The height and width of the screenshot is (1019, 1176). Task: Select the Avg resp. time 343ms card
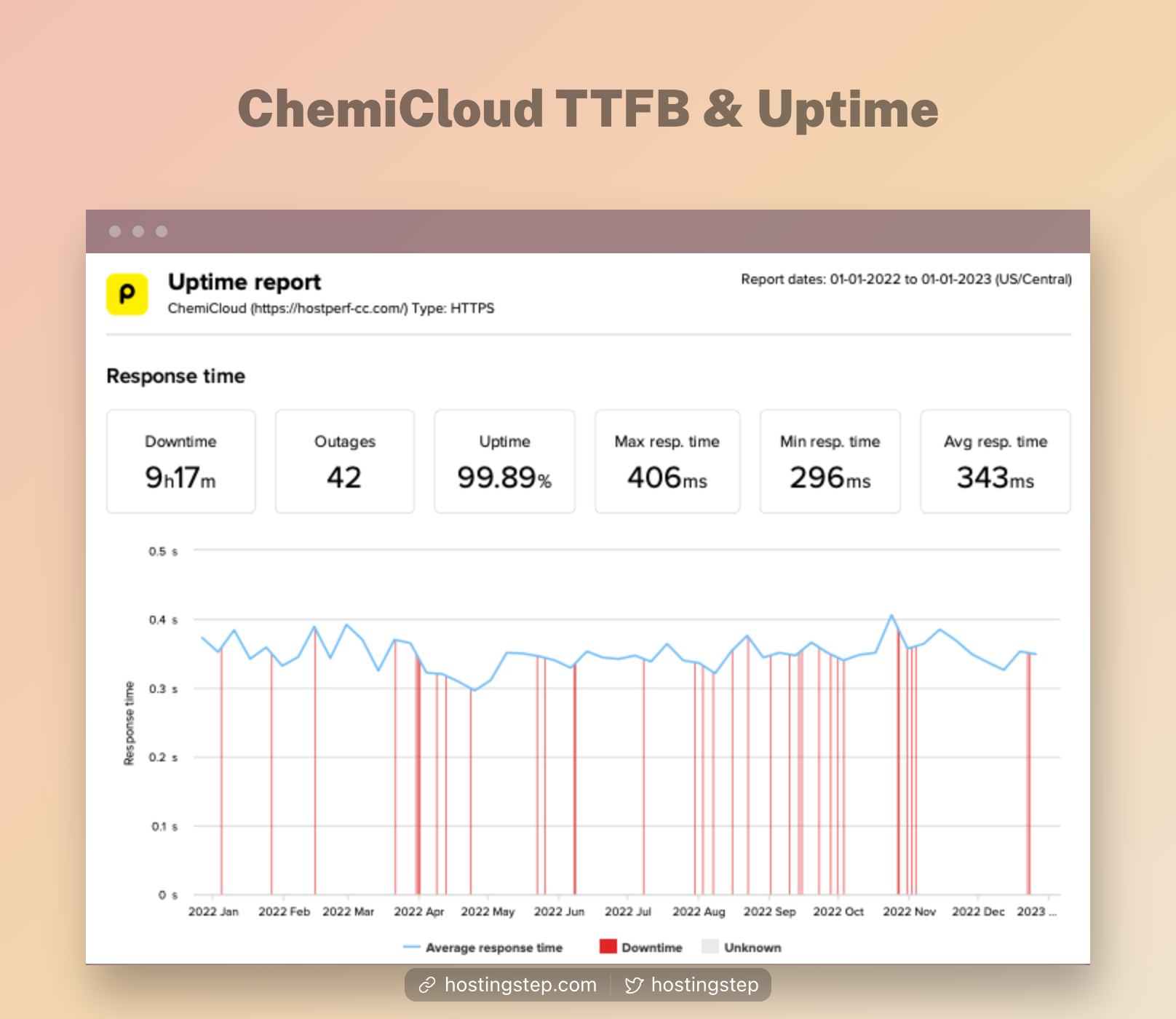(996, 461)
